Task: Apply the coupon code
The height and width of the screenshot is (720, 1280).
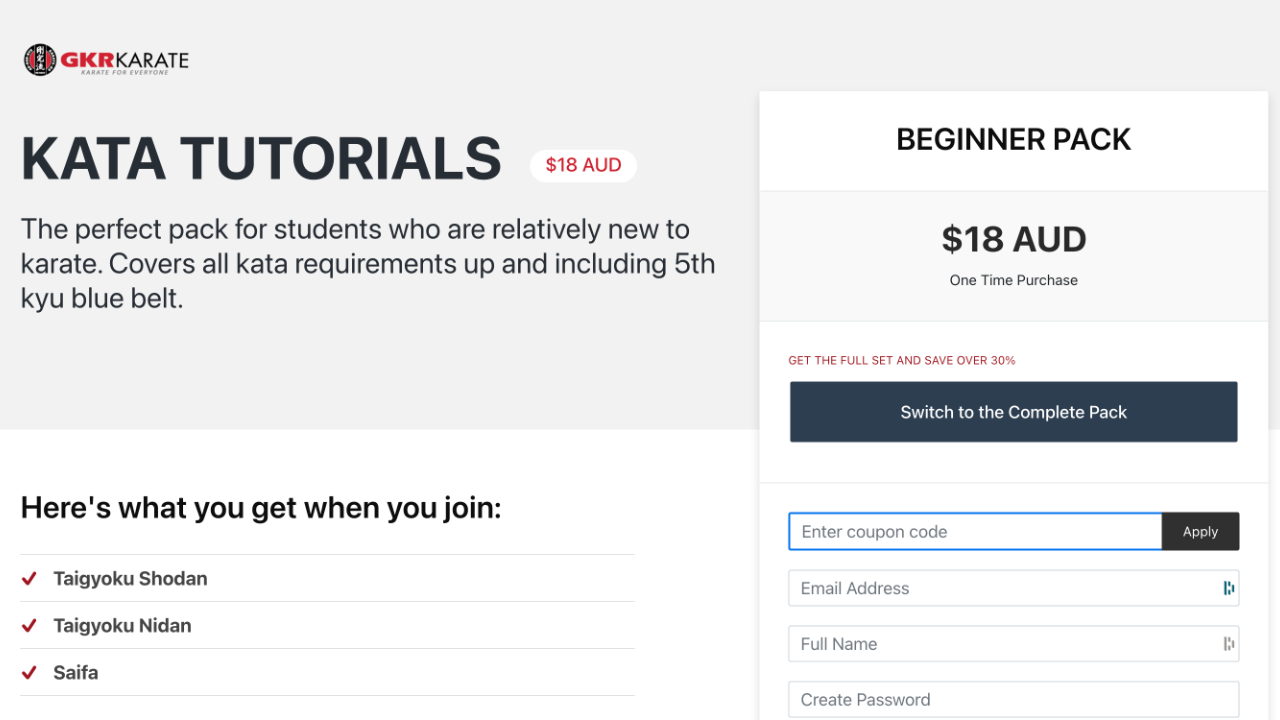Action: click(x=1200, y=532)
